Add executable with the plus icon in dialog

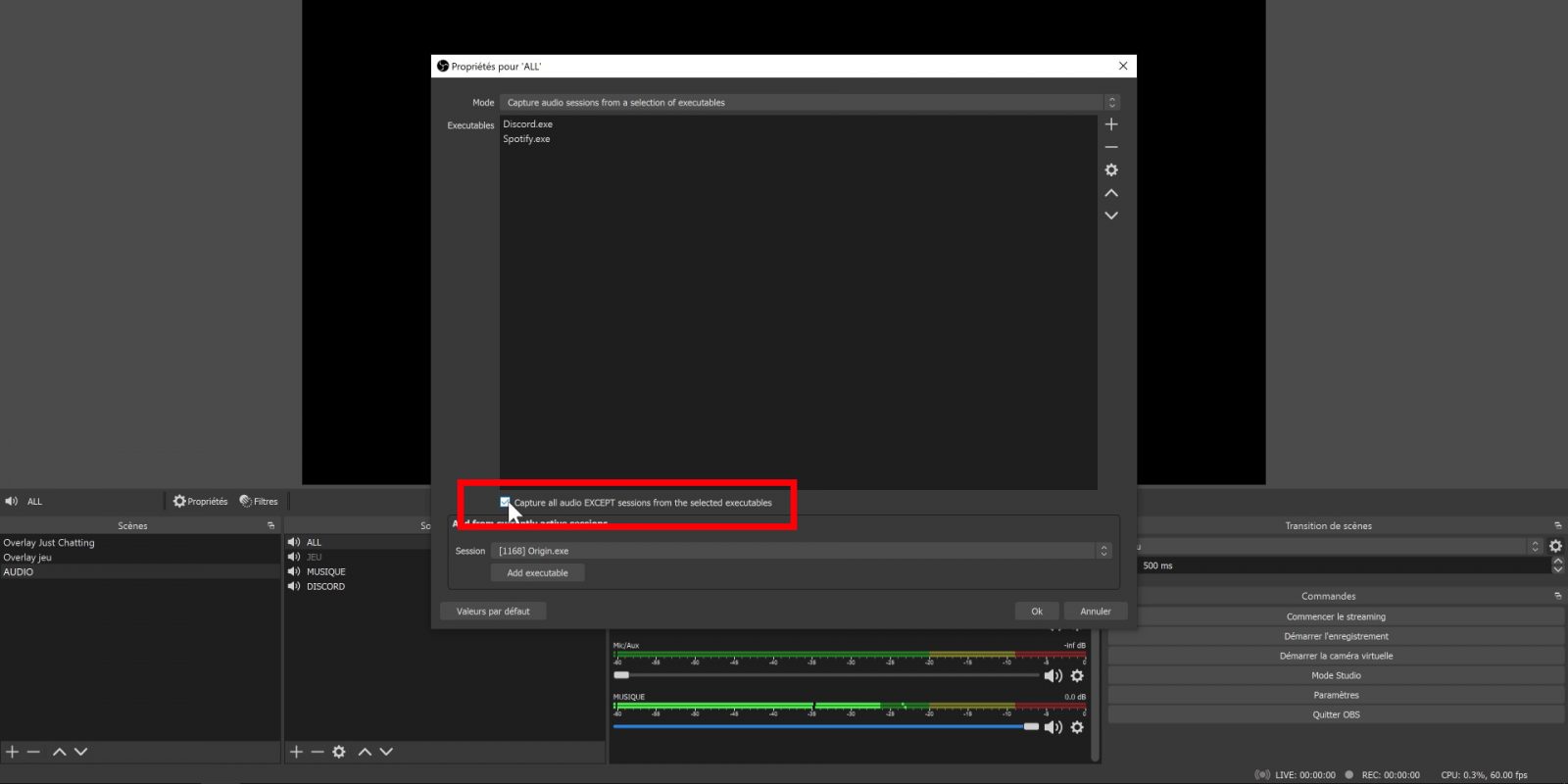[x=1111, y=124]
